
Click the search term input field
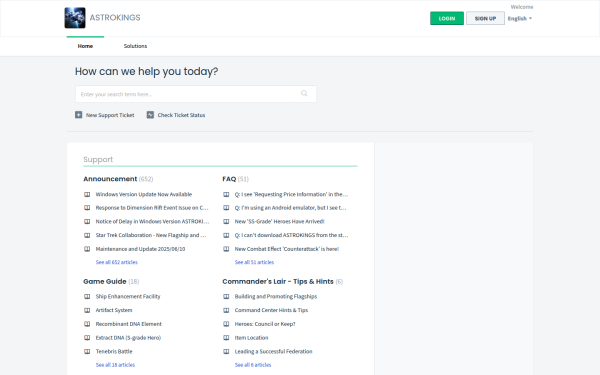tap(196, 94)
